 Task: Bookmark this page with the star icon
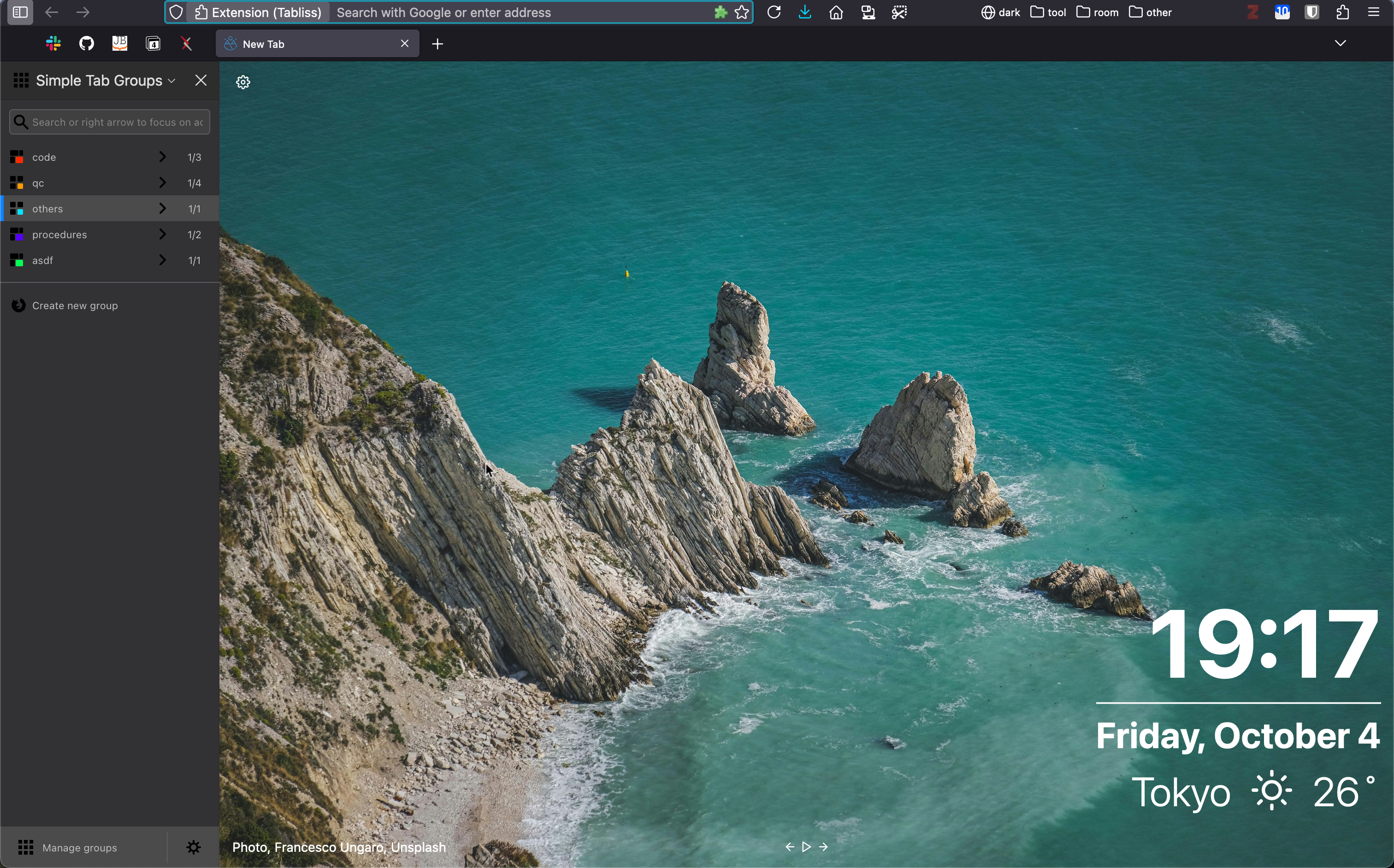742,12
